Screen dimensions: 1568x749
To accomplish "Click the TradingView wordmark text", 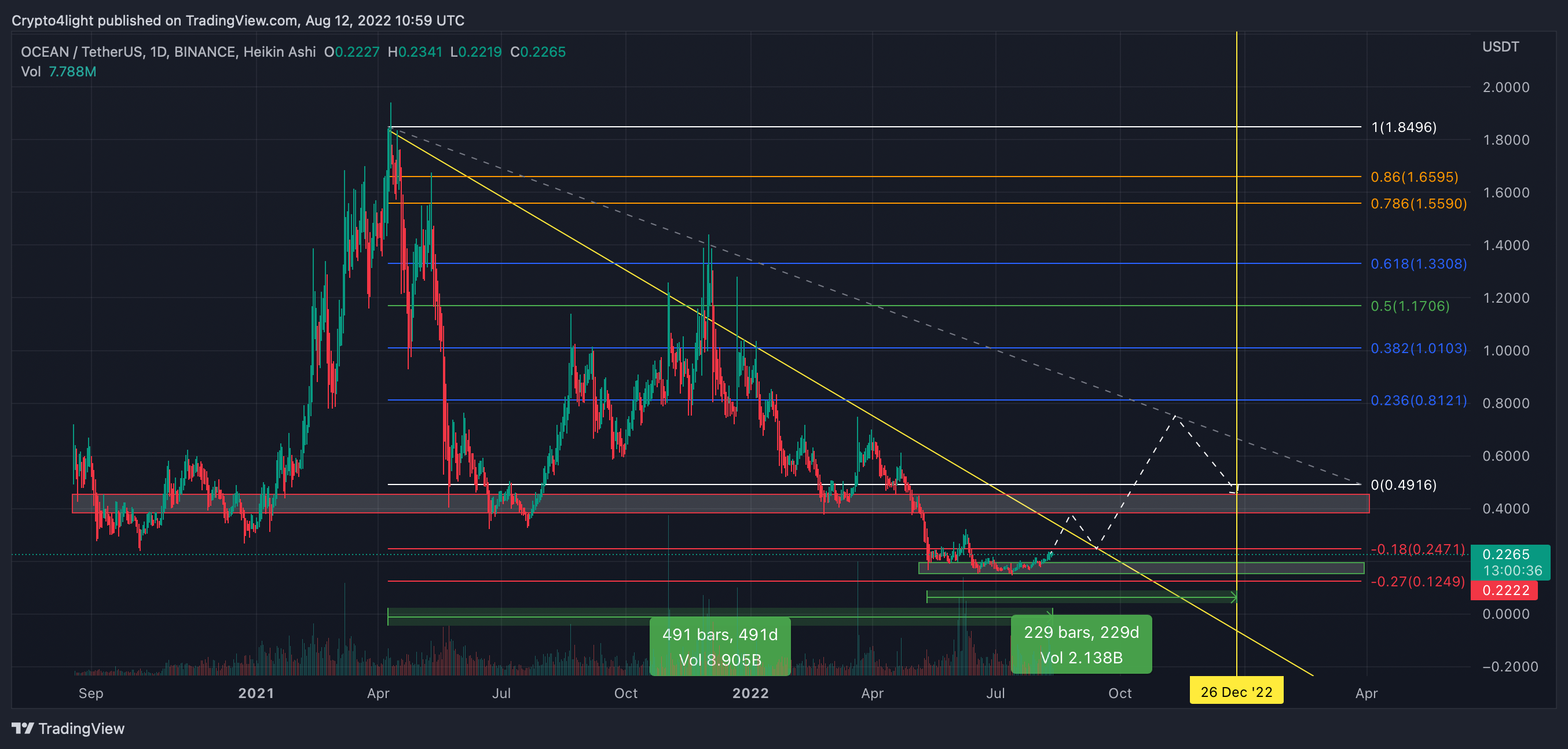I will (82, 728).
